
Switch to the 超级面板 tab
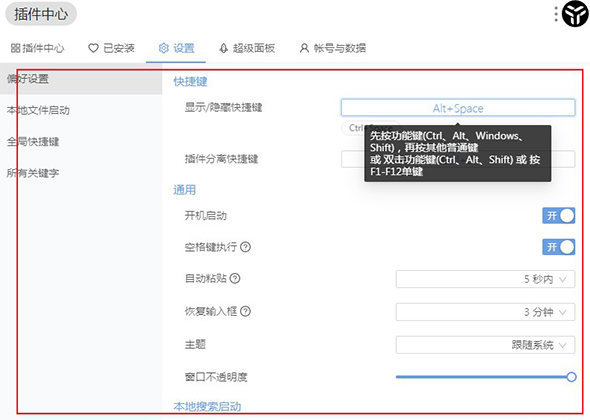(247, 48)
